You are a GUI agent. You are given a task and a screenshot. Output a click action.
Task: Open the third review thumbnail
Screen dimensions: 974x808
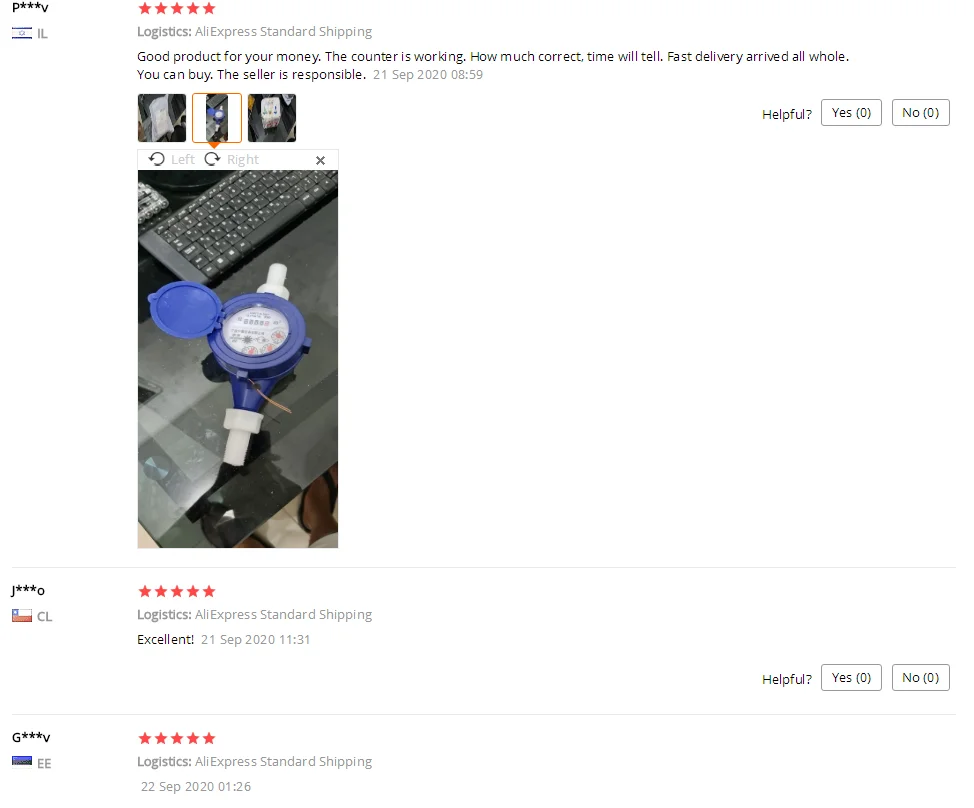[x=272, y=118]
